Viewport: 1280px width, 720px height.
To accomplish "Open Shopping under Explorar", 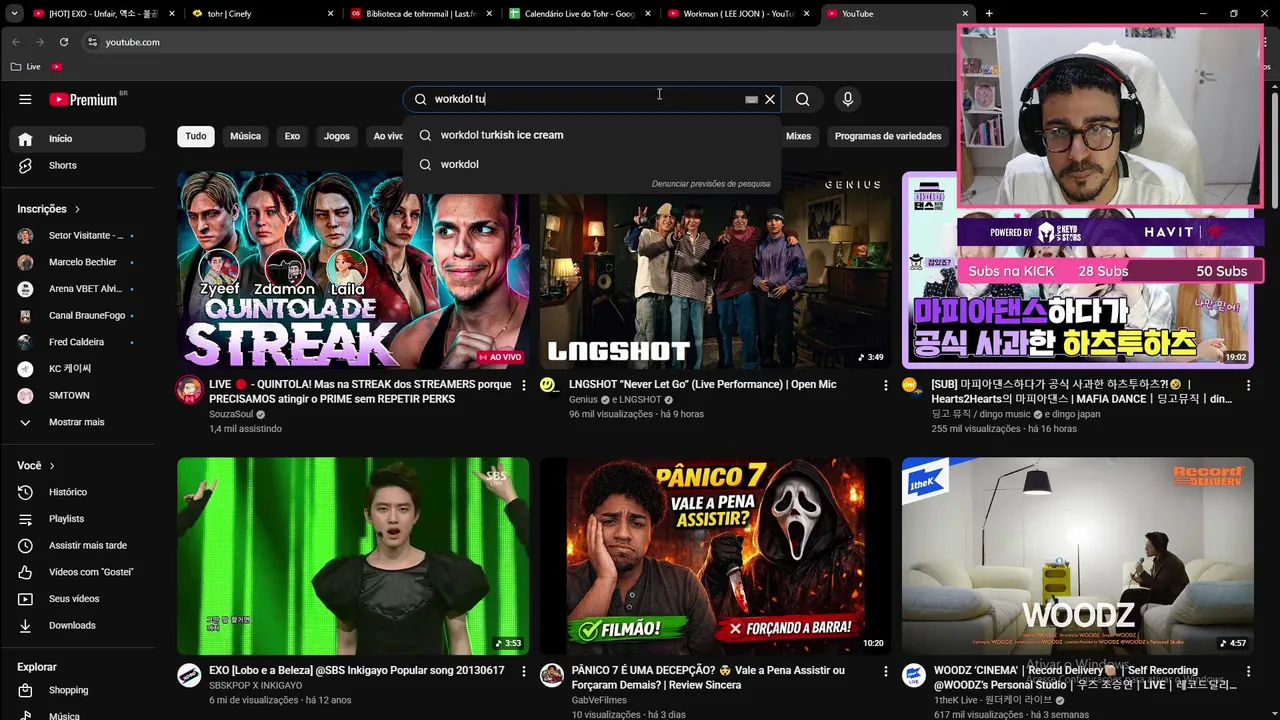I will (x=77, y=690).
